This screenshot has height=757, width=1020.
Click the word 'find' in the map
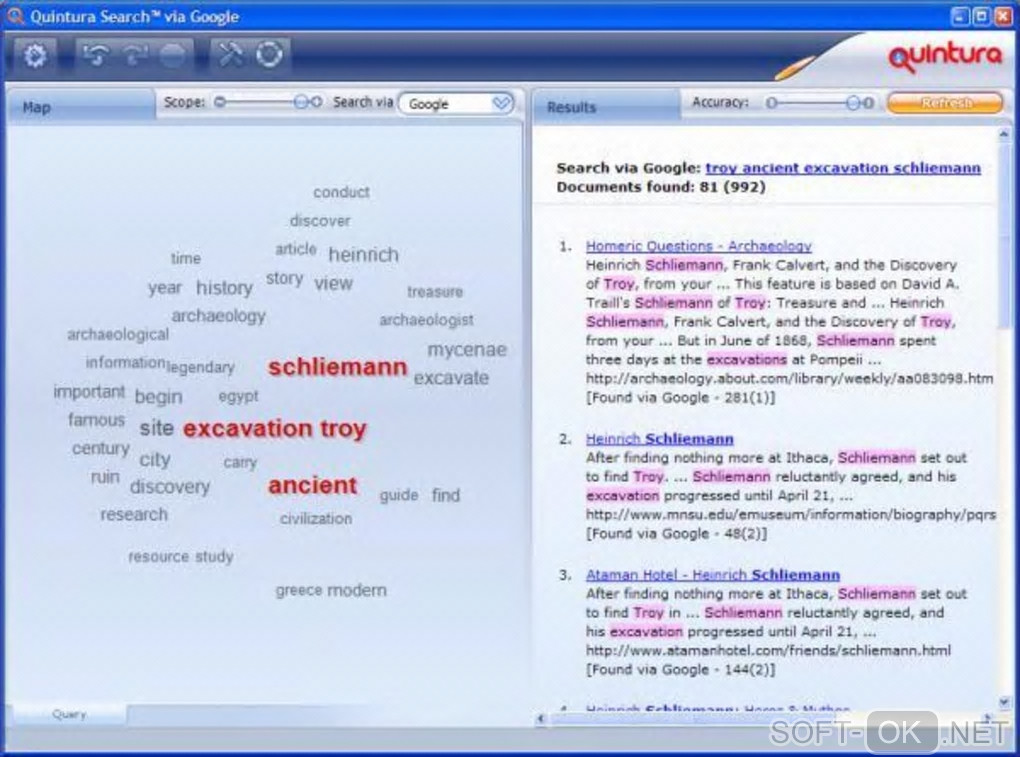click(x=446, y=495)
